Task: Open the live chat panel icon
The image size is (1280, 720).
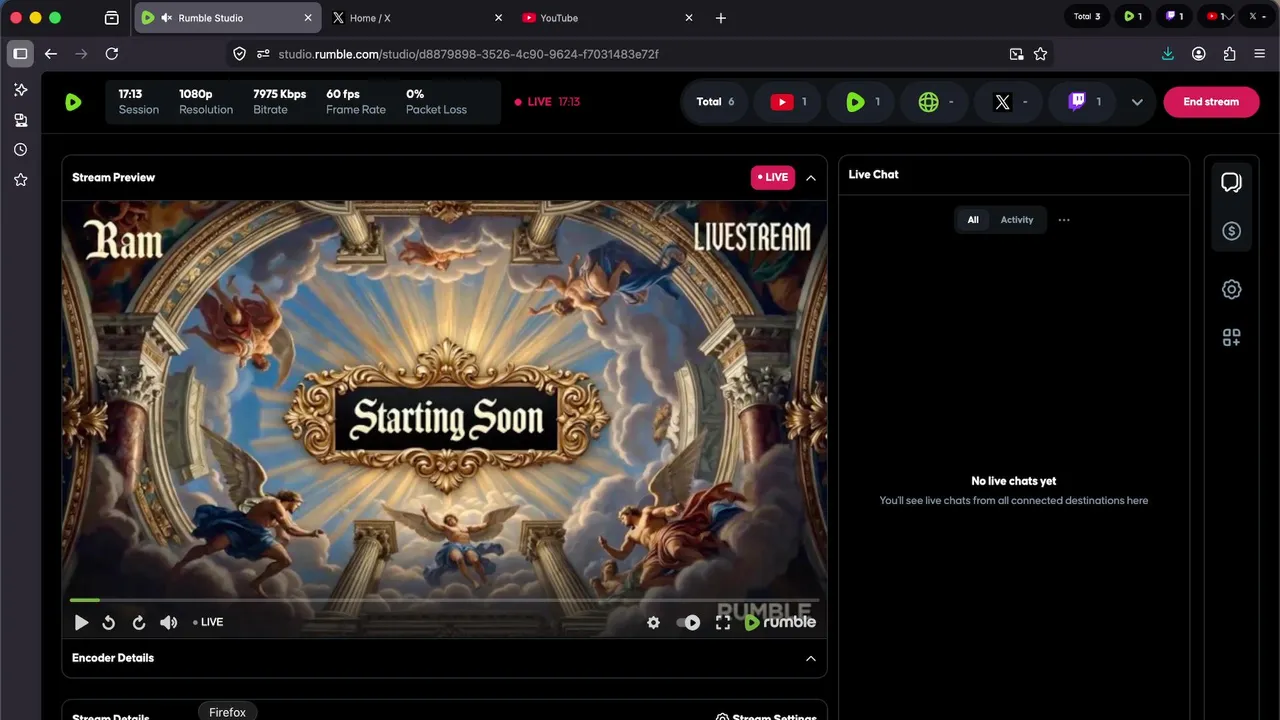Action: coord(1232,182)
